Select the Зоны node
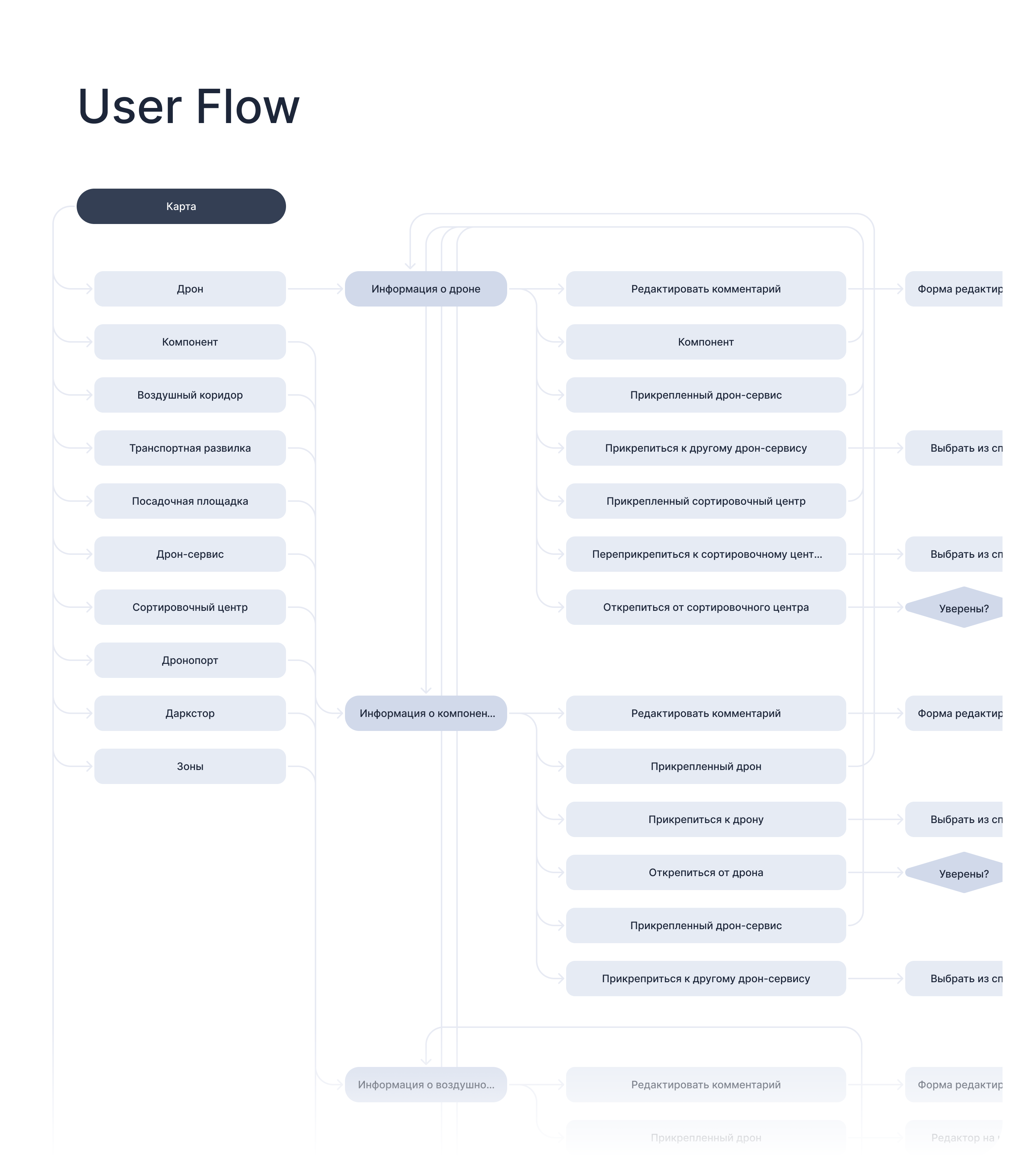Image resolution: width=1032 pixels, height=1176 pixels. tap(190, 766)
